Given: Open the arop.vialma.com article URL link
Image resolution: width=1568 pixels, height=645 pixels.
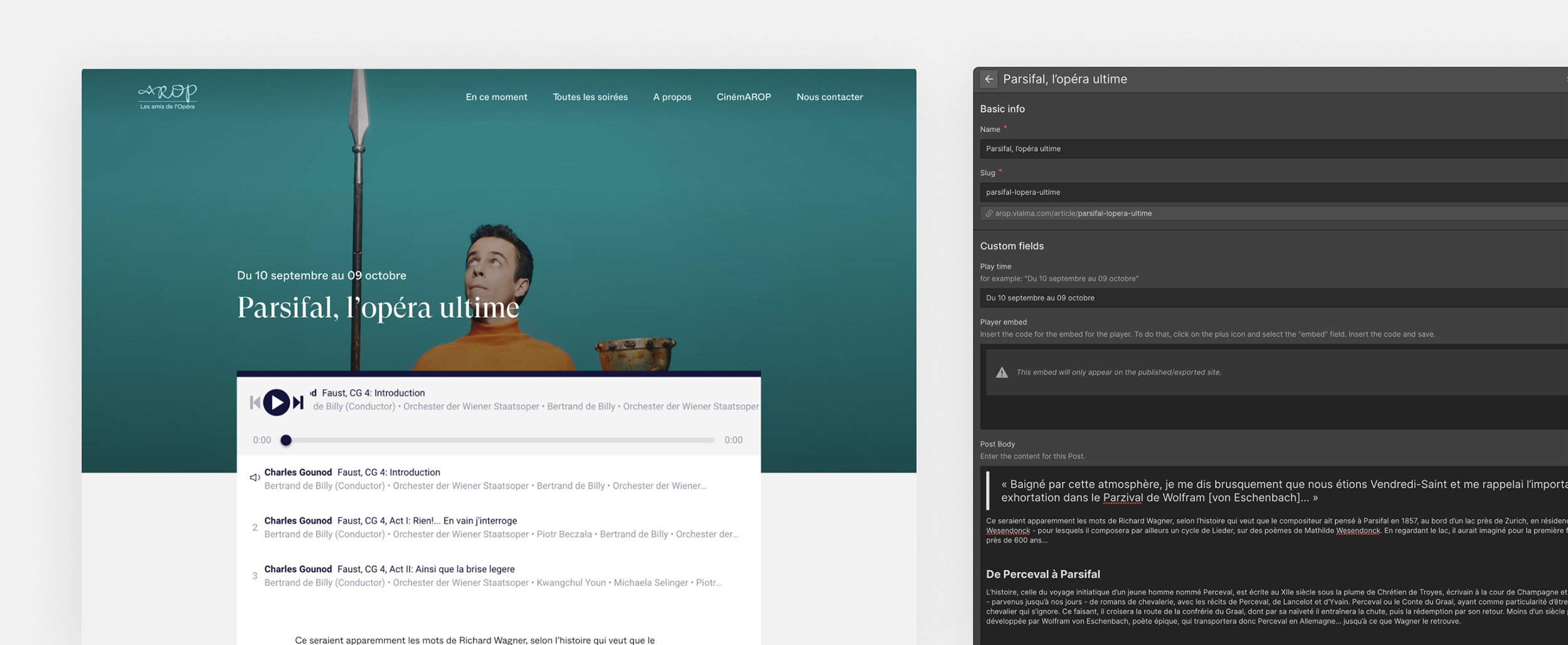Looking at the screenshot, I should [1073, 213].
